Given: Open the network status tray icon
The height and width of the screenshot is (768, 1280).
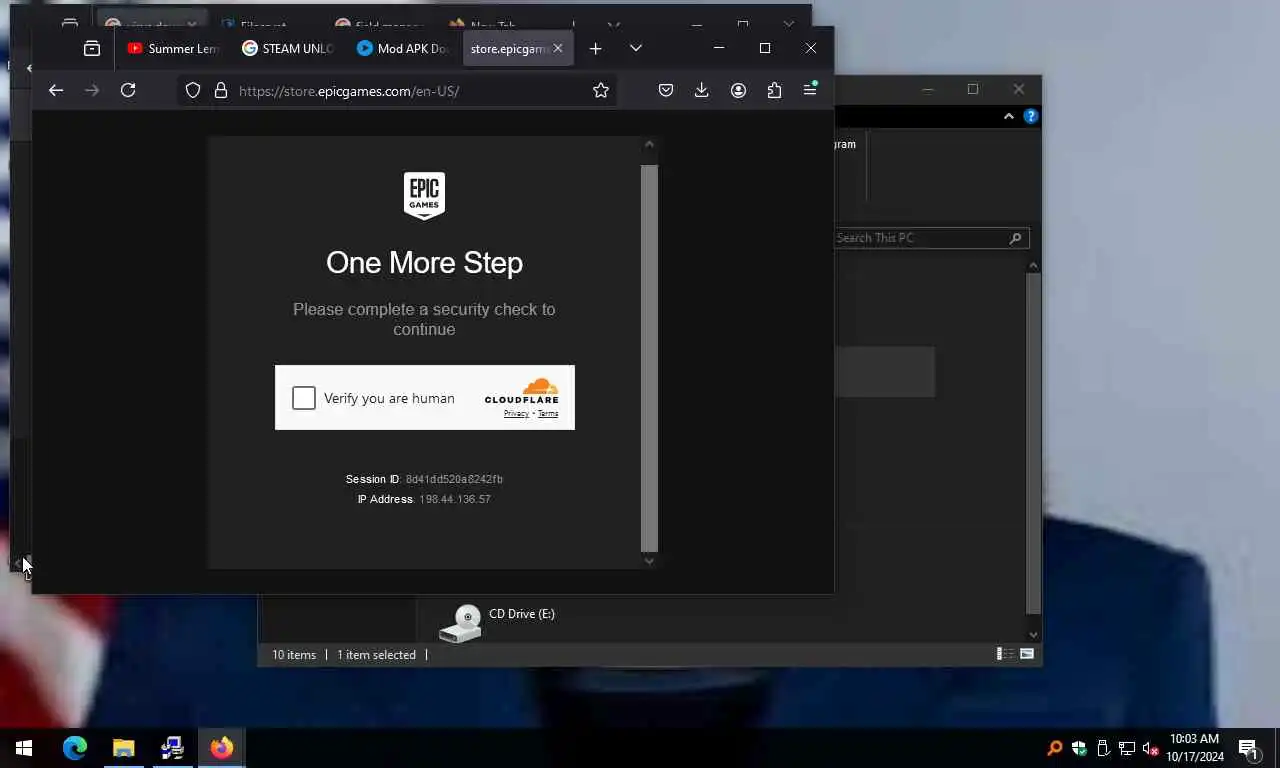Looking at the screenshot, I should [1127, 748].
